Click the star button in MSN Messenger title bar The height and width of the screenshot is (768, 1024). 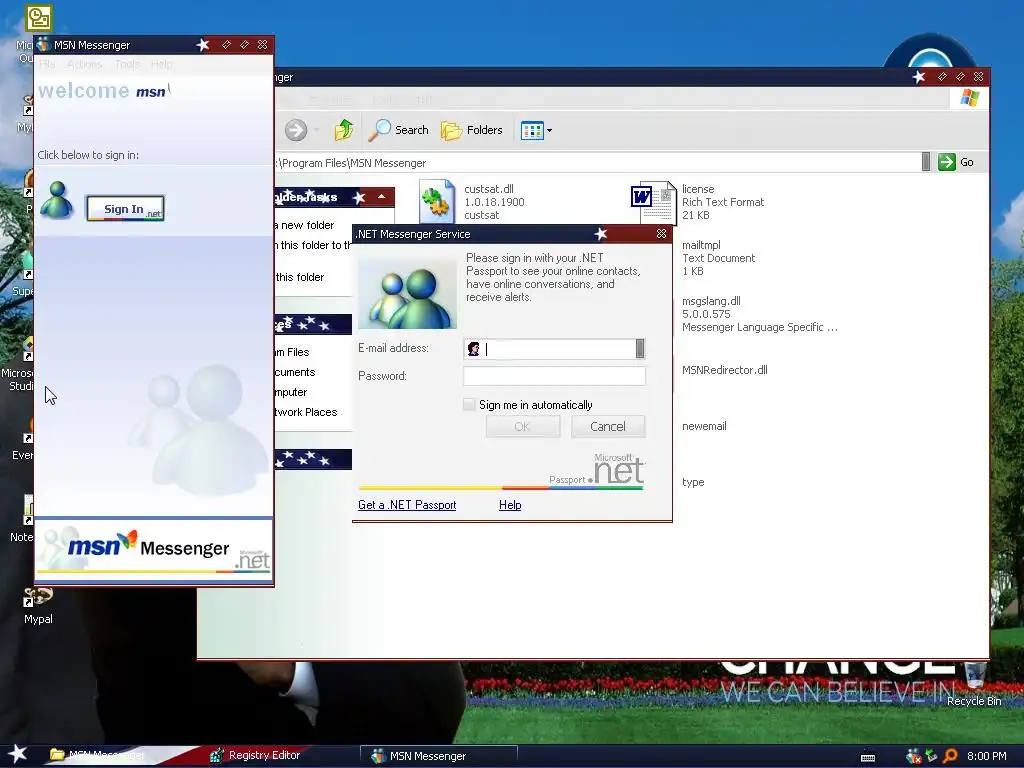coord(203,44)
